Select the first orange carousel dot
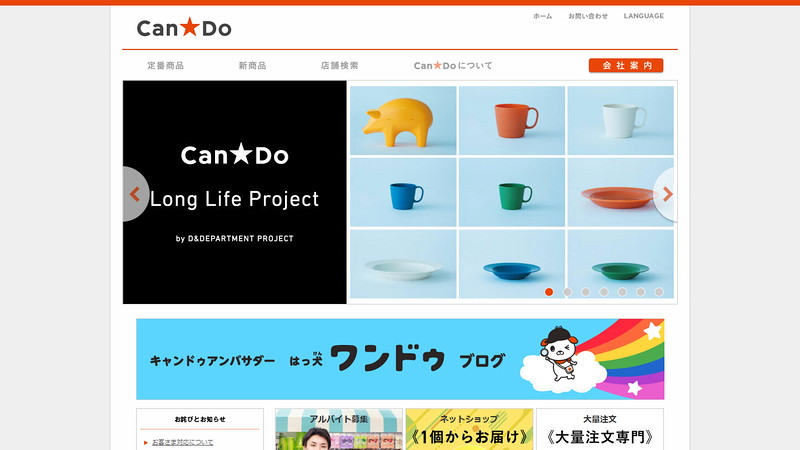Screen dimensions: 800x450 coord(549,292)
